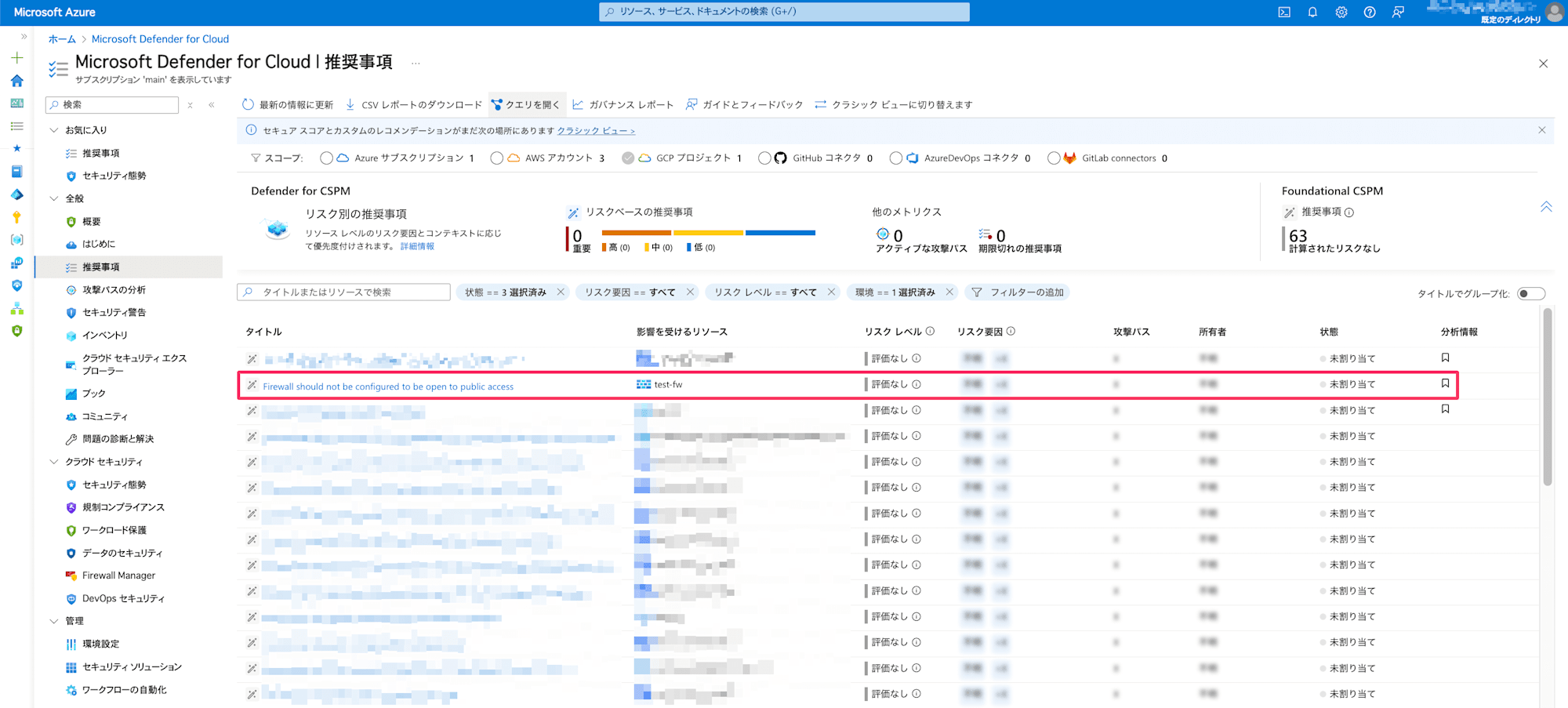Open 状態 == 3 選択済み filter
1568x708 pixels.
[x=506, y=292]
